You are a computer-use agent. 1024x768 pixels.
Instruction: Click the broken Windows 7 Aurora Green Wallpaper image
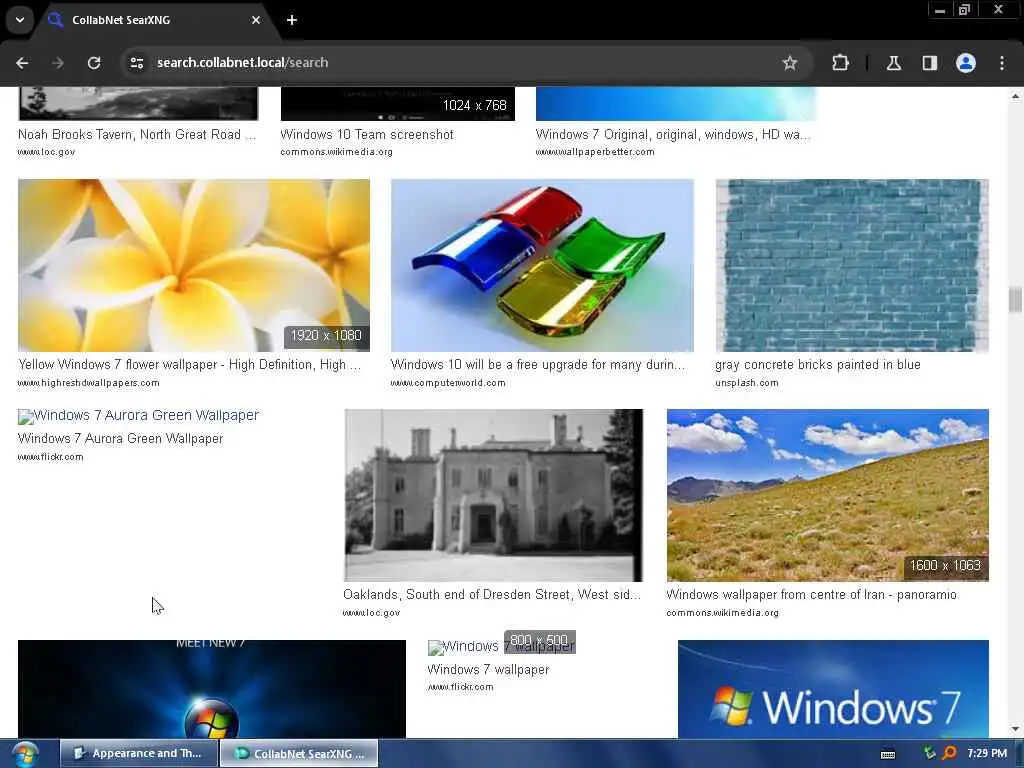(138, 415)
